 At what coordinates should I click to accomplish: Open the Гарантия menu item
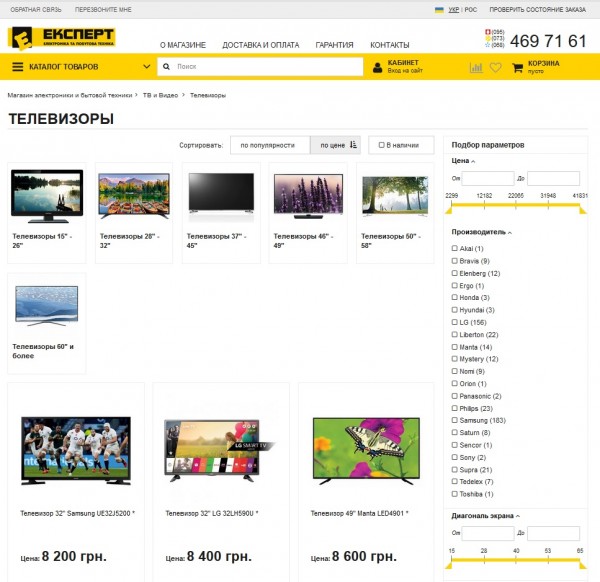coord(334,45)
